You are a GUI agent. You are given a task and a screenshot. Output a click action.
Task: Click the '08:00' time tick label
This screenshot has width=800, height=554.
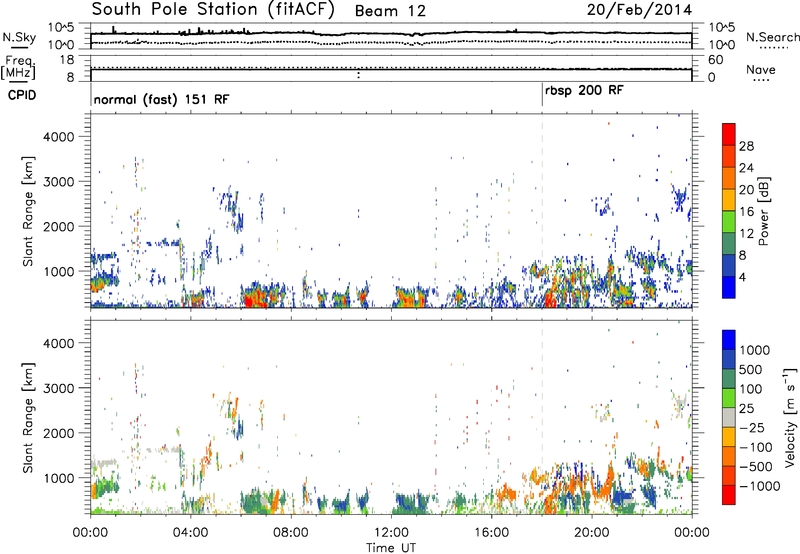point(291,533)
